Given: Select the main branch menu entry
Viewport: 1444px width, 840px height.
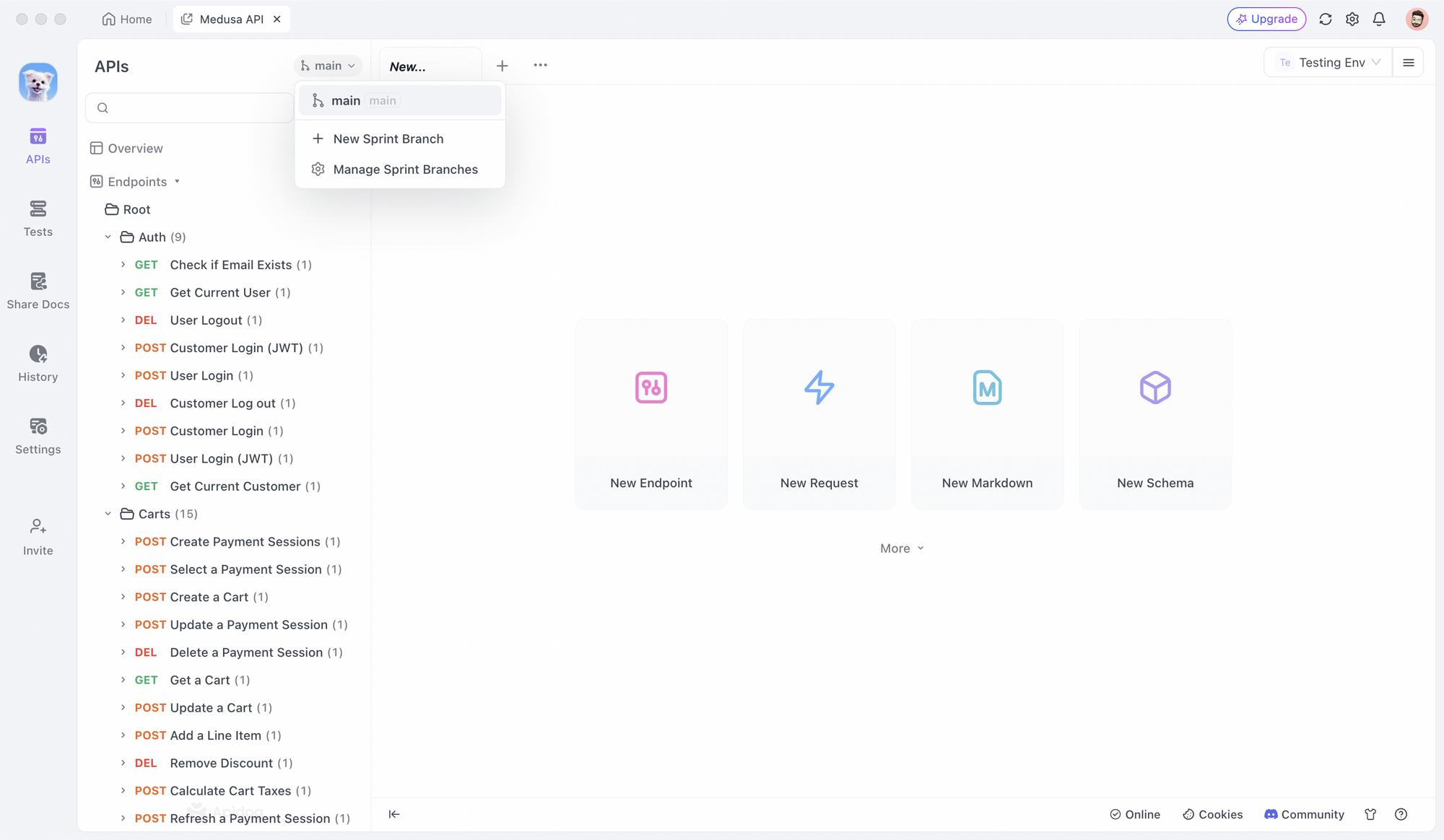Looking at the screenshot, I should tap(399, 101).
